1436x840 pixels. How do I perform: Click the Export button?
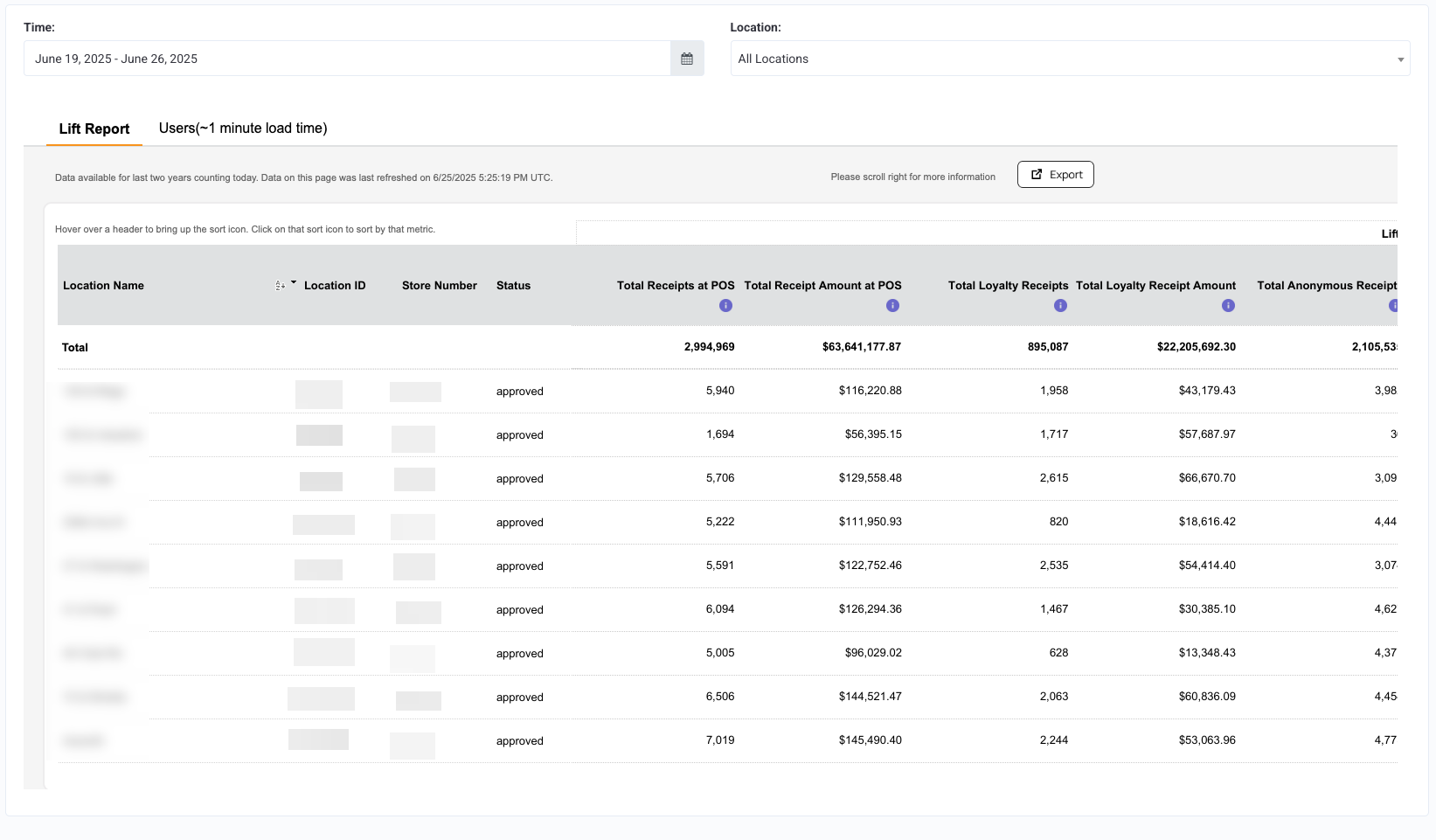point(1056,175)
